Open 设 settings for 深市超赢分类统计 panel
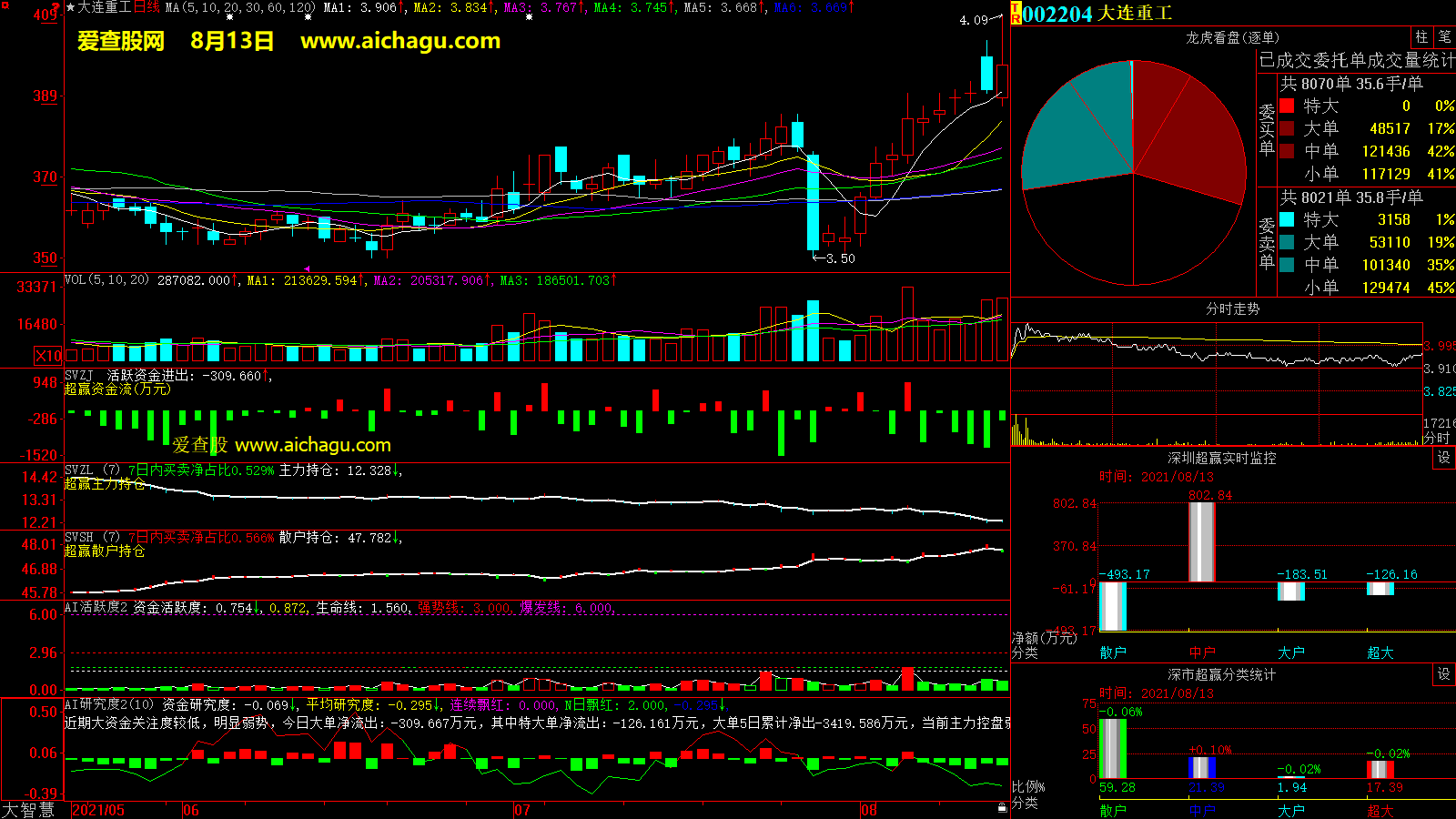Screen dimensions: 1456x819 point(1444,674)
